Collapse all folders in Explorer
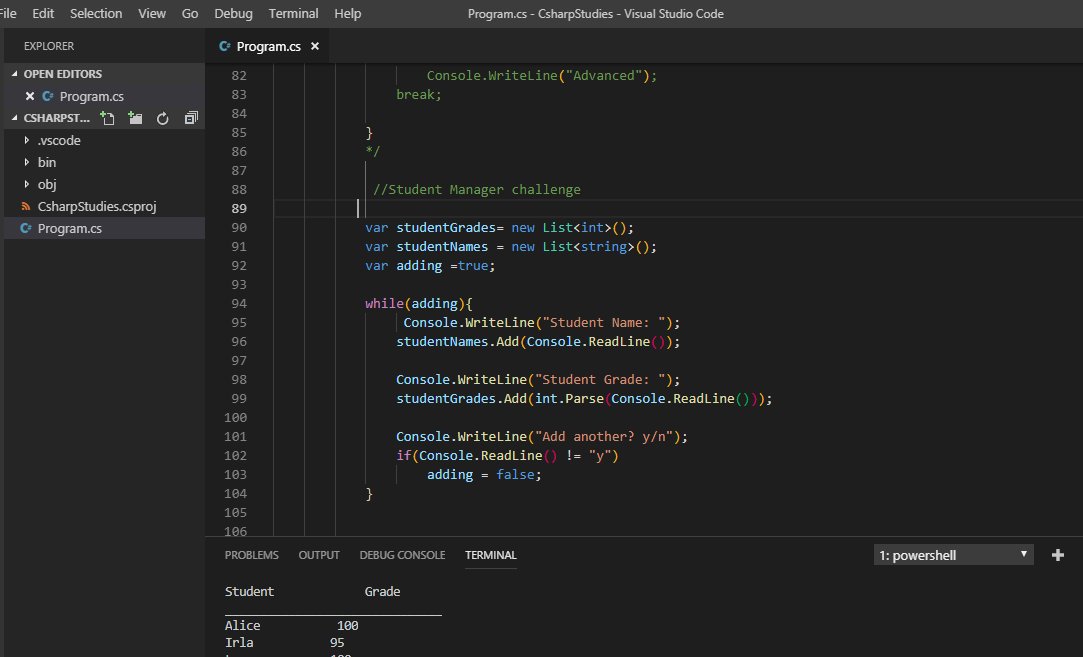The height and width of the screenshot is (657, 1083). 190,118
